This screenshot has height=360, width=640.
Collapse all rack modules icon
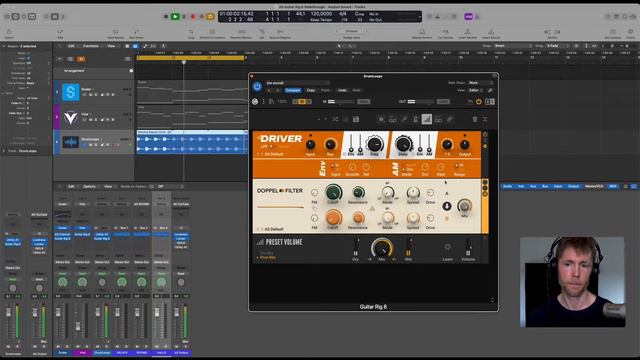click(485, 119)
